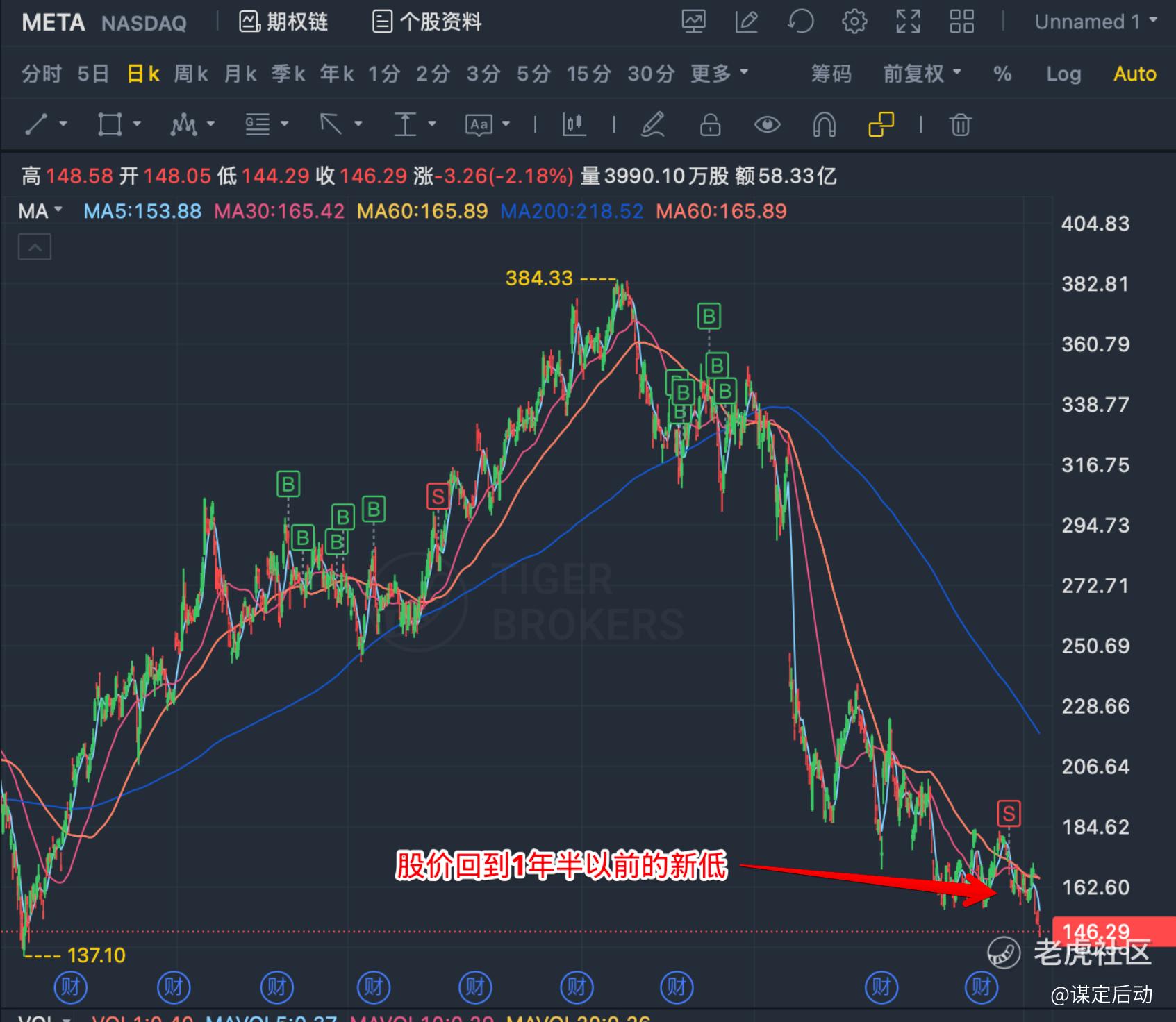
Task: Select the price range measure tool
Action: (405, 124)
